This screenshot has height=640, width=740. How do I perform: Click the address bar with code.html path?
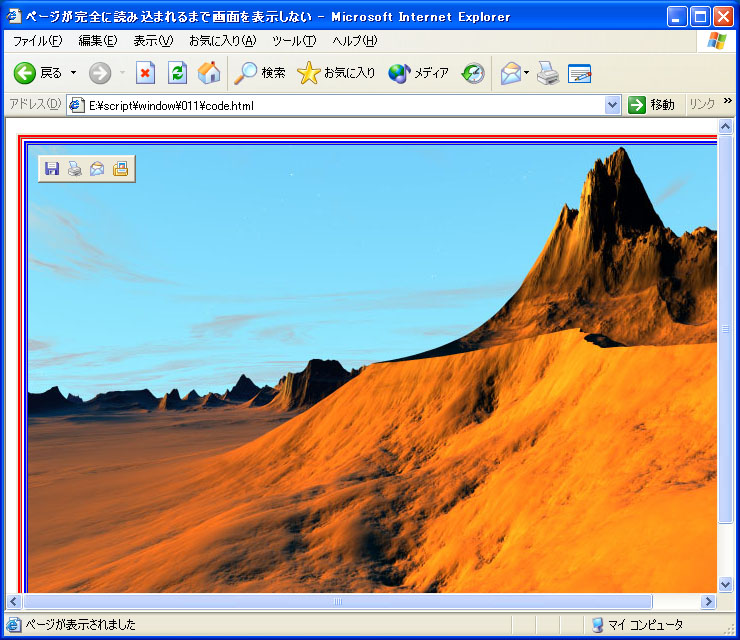[345, 105]
